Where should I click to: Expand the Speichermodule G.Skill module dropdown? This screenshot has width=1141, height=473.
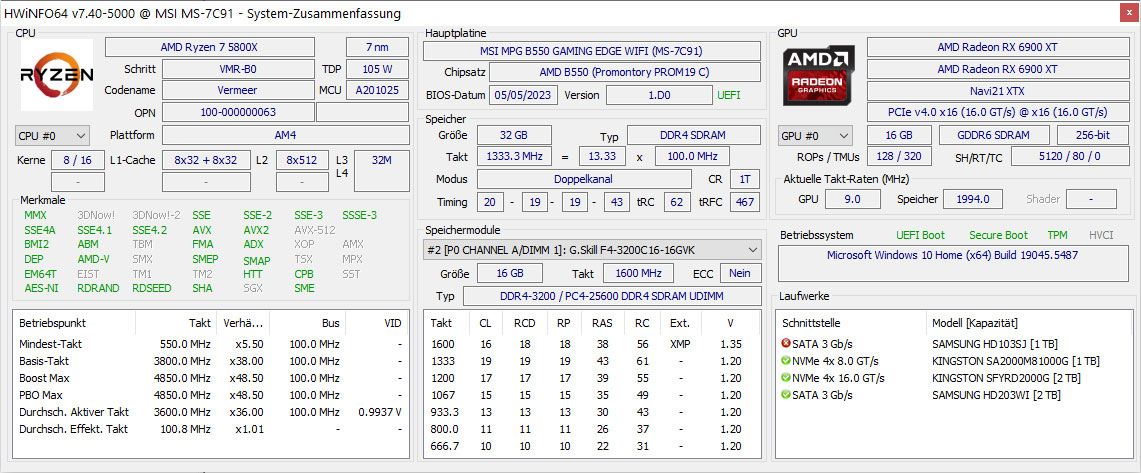[x=592, y=250]
